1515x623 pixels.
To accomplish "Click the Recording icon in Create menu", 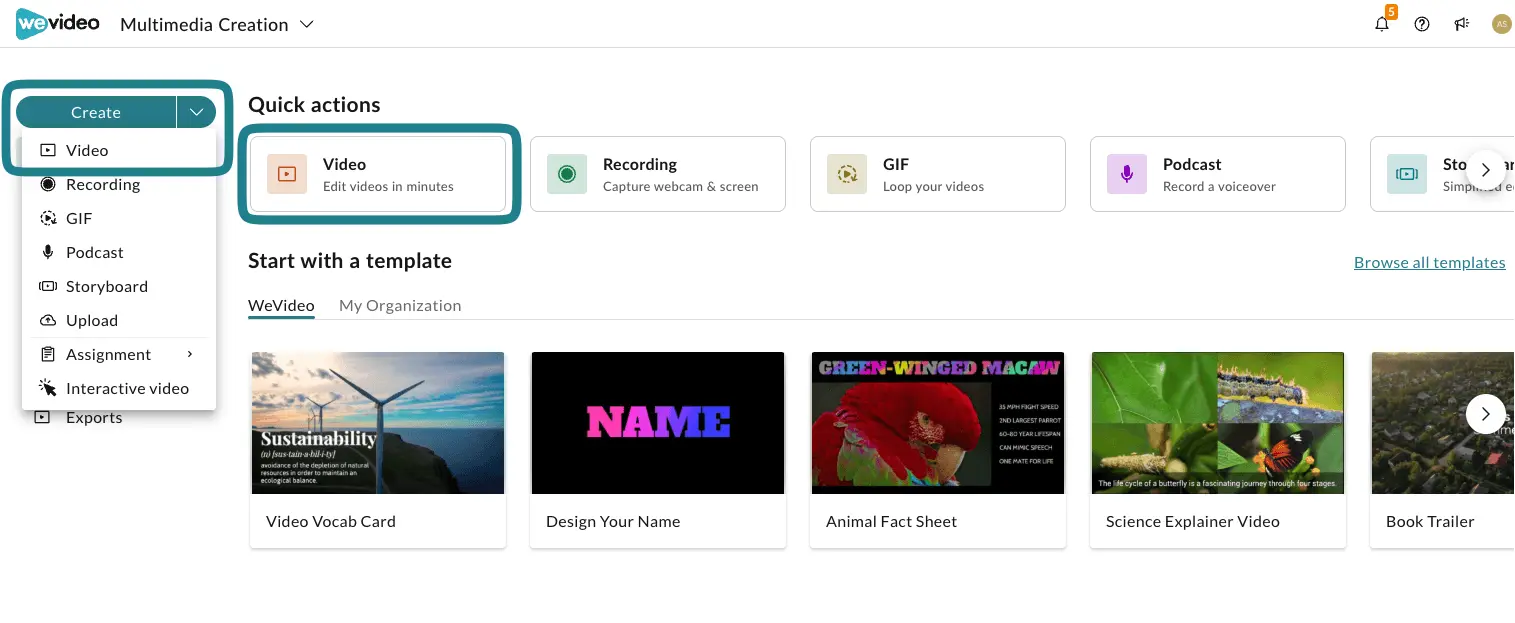I will [x=47, y=184].
